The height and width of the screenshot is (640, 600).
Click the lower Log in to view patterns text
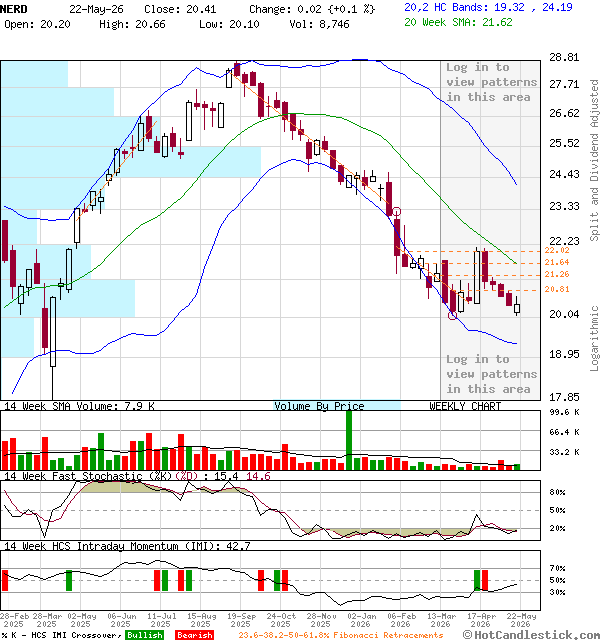pos(491,374)
